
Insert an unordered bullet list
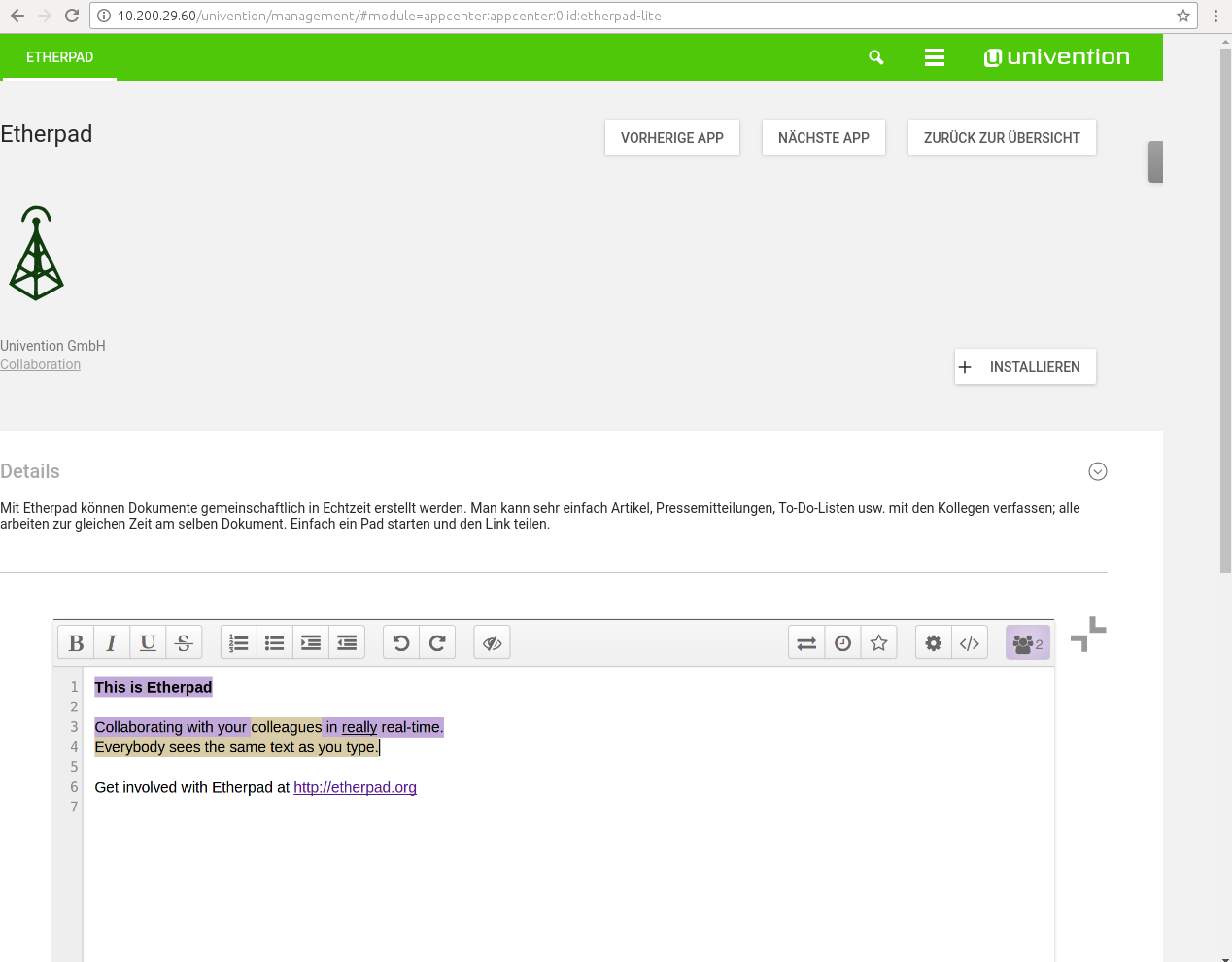click(275, 643)
